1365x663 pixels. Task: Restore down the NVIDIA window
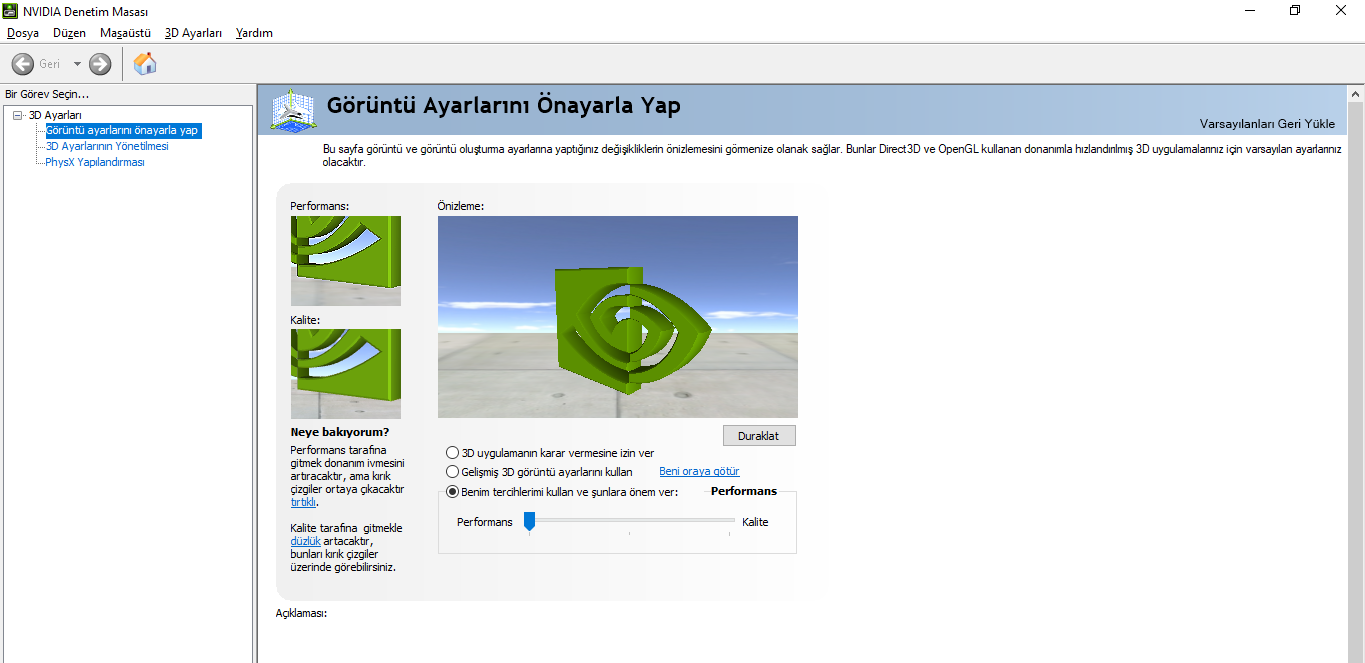pos(1295,11)
